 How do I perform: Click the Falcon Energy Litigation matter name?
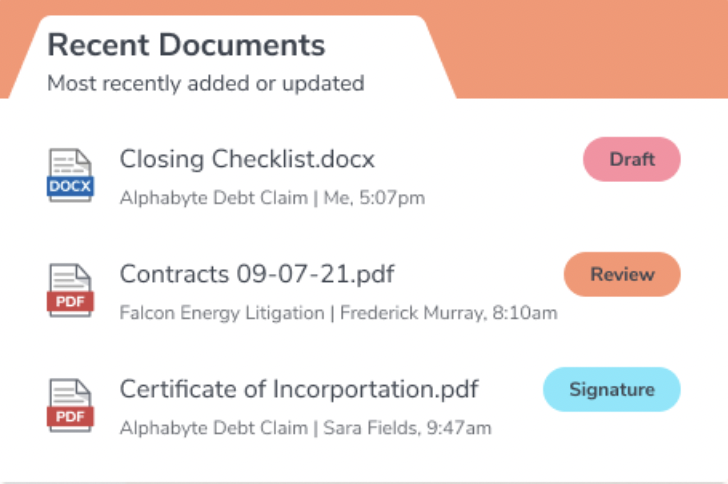(x=221, y=313)
